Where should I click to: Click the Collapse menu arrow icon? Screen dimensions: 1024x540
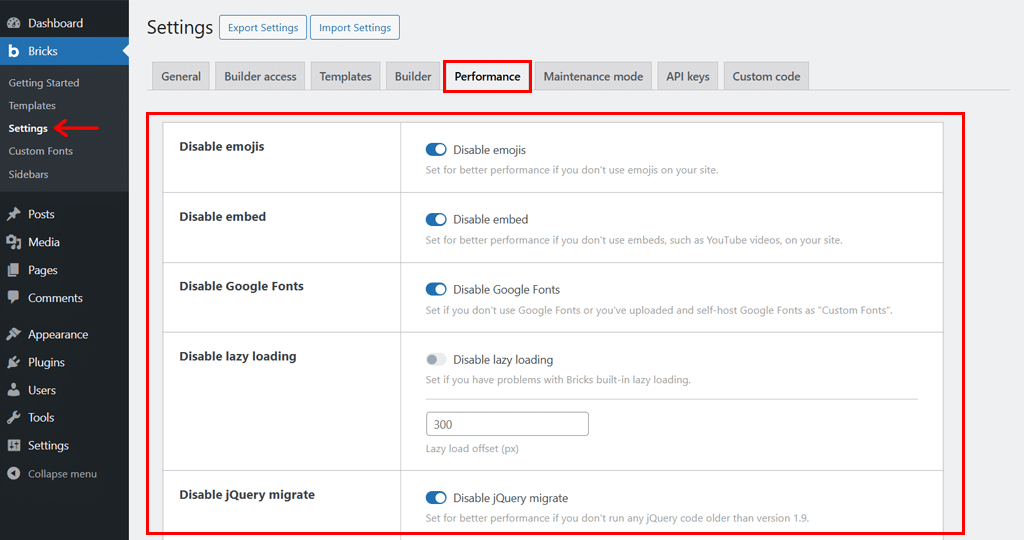pos(14,473)
